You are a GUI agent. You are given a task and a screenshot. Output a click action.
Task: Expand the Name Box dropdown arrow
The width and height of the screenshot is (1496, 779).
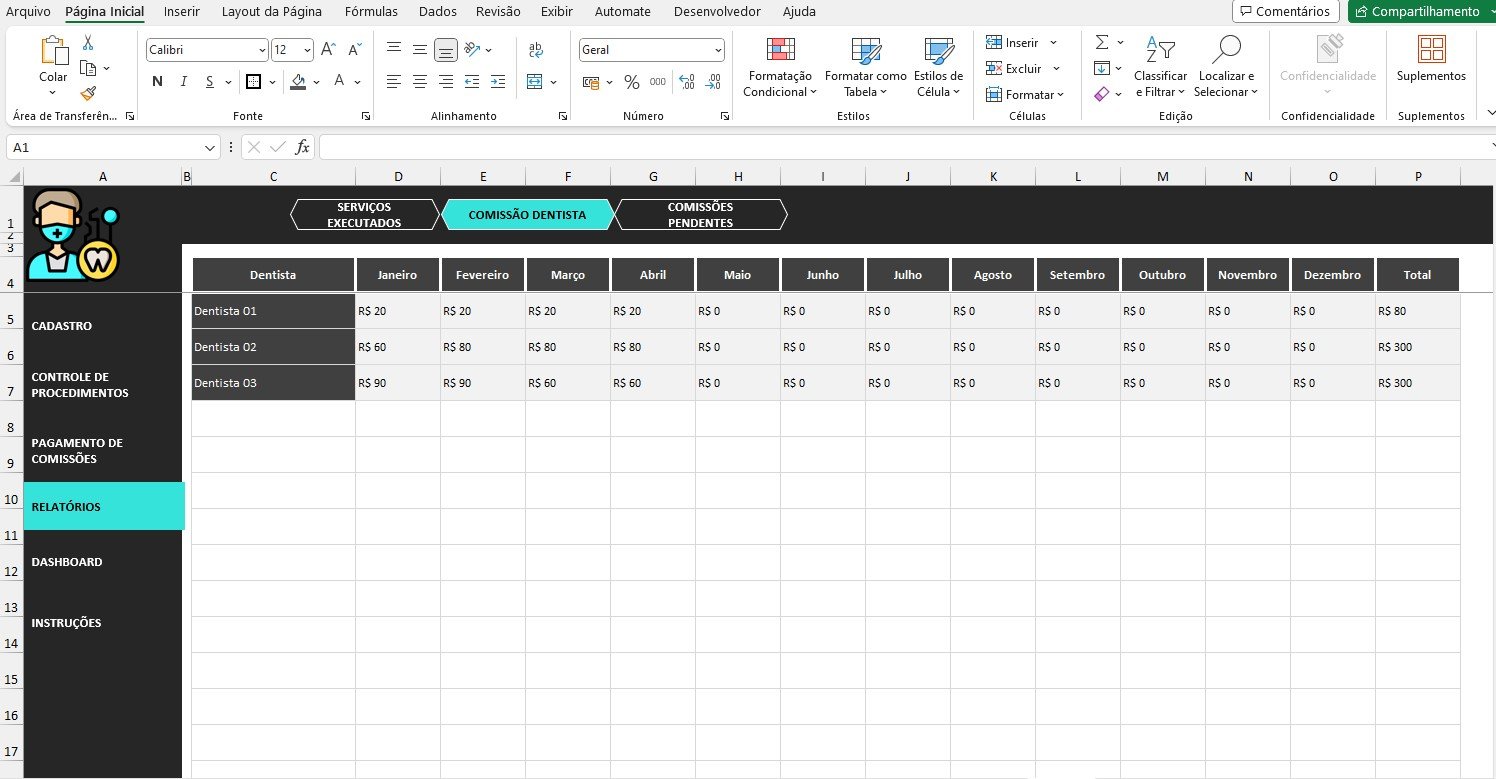[x=210, y=147]
